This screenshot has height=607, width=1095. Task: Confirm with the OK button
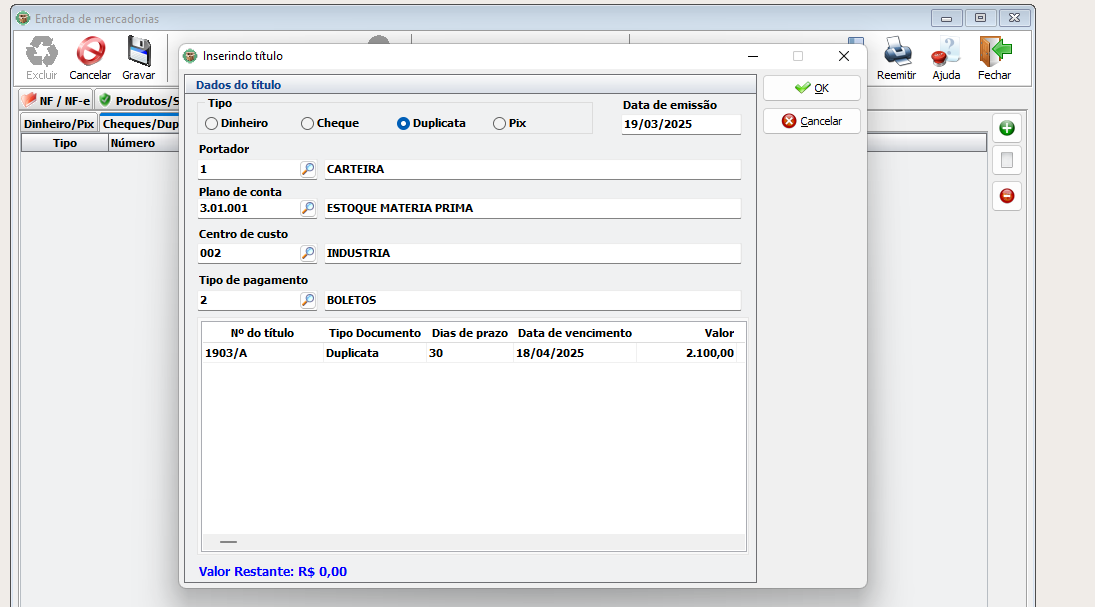point(811,88)
